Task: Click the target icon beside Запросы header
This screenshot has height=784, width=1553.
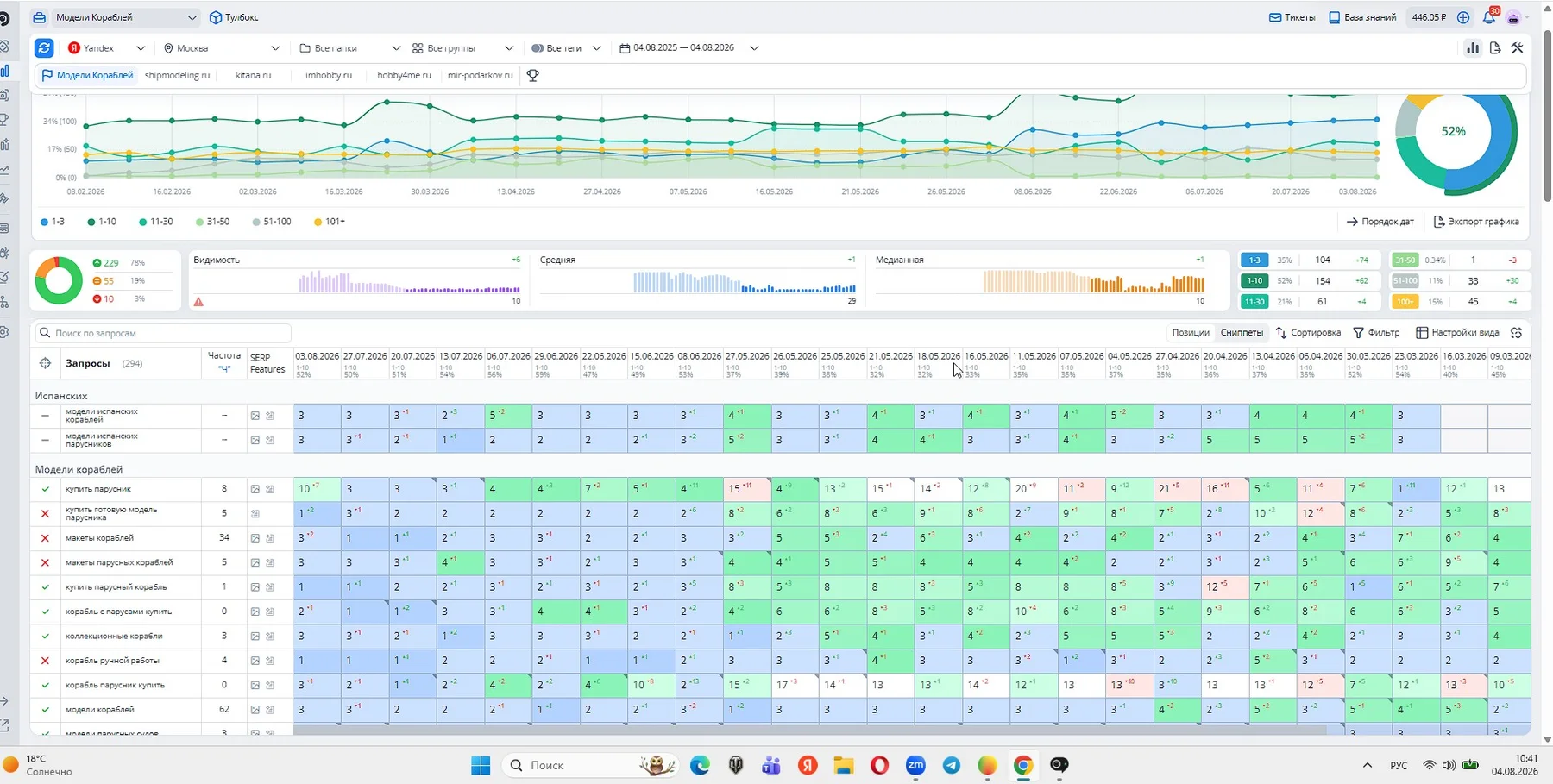Action: [x=45, y=363]
